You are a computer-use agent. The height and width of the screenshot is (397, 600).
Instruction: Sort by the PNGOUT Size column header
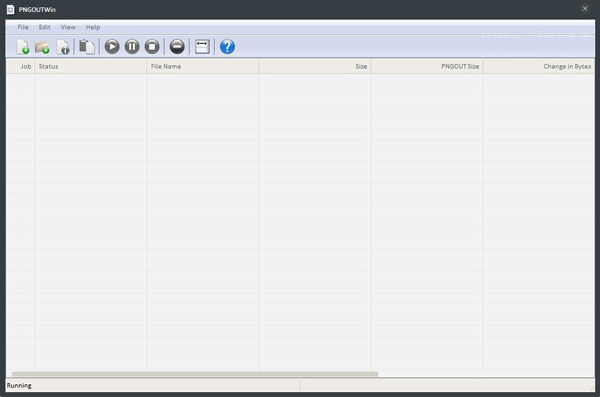click(427, 66)
